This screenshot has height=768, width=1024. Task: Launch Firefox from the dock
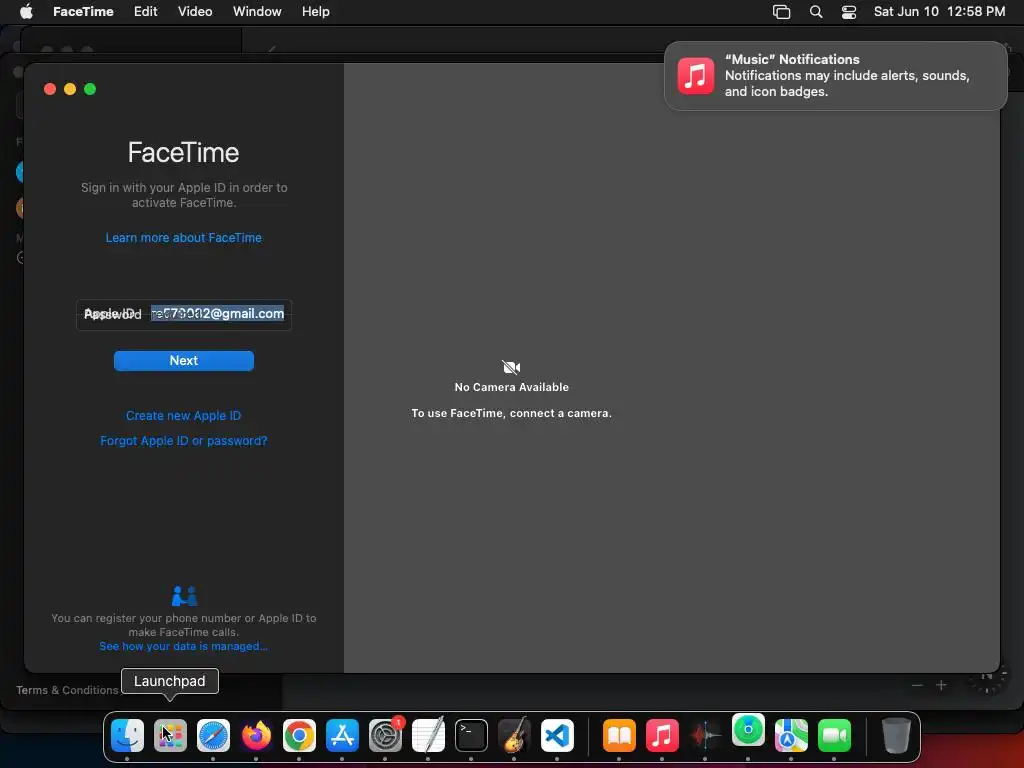coord(256,735)
